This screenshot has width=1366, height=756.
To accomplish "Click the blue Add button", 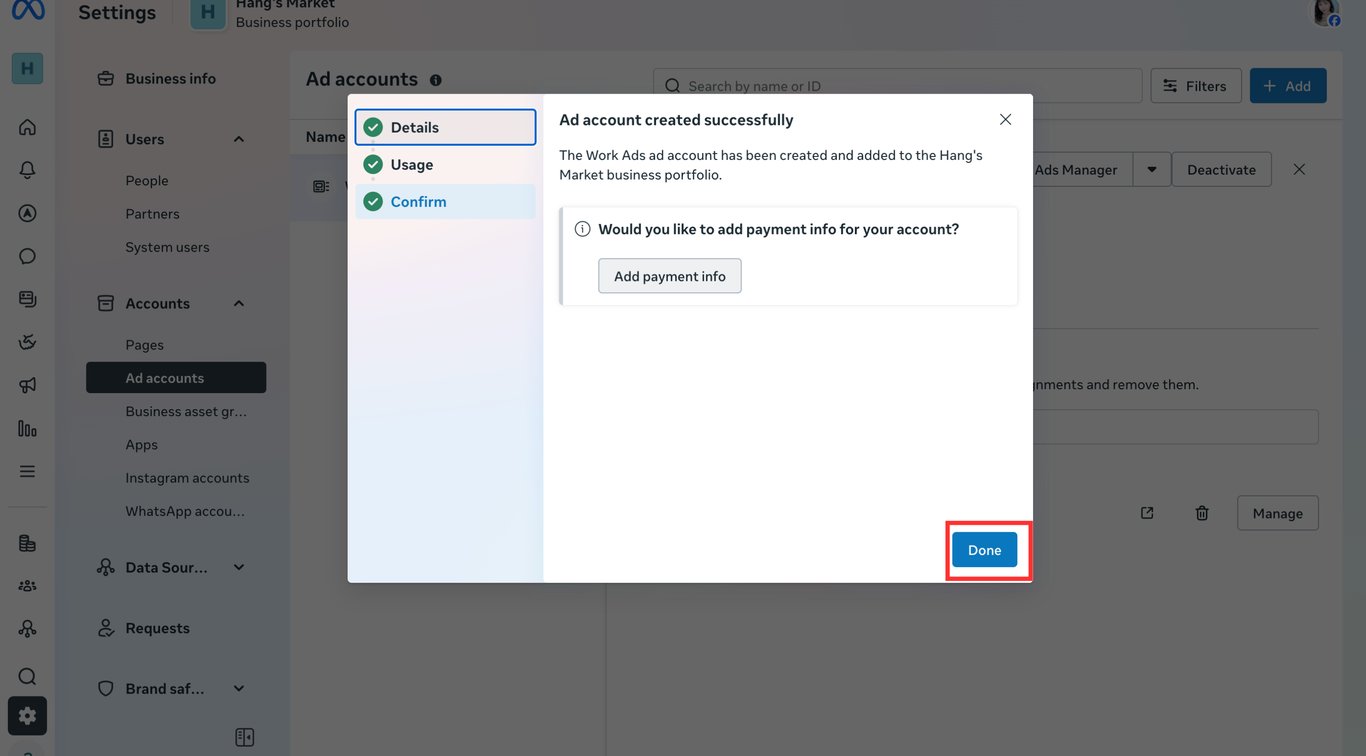I will [1288, 86].
